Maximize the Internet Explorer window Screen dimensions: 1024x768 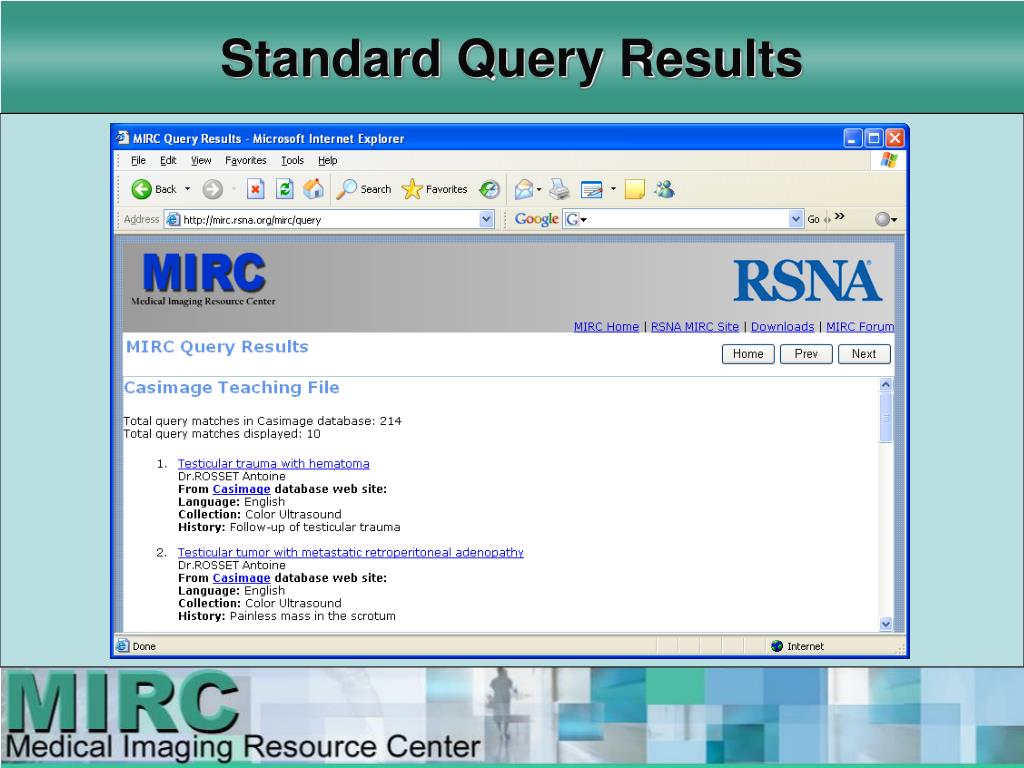874,138
